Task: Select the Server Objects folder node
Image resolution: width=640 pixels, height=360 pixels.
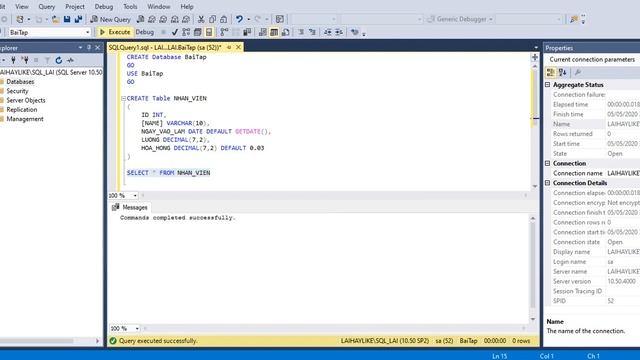Action: pyautogui.click(x=26, y=100)
